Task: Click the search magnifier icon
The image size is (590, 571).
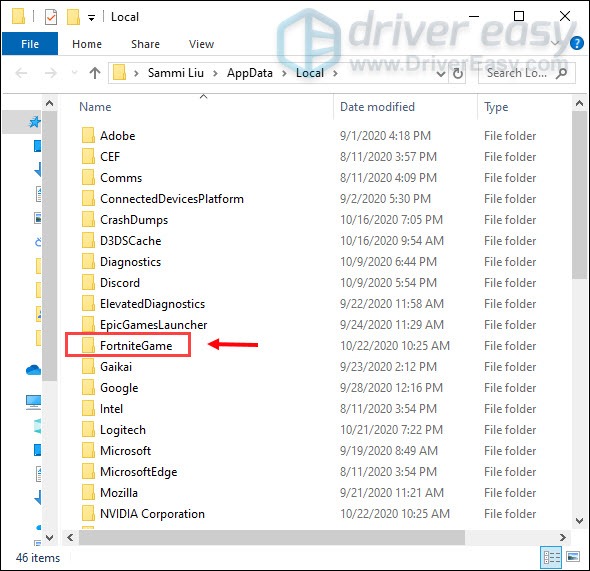Action: click(561, 73)
